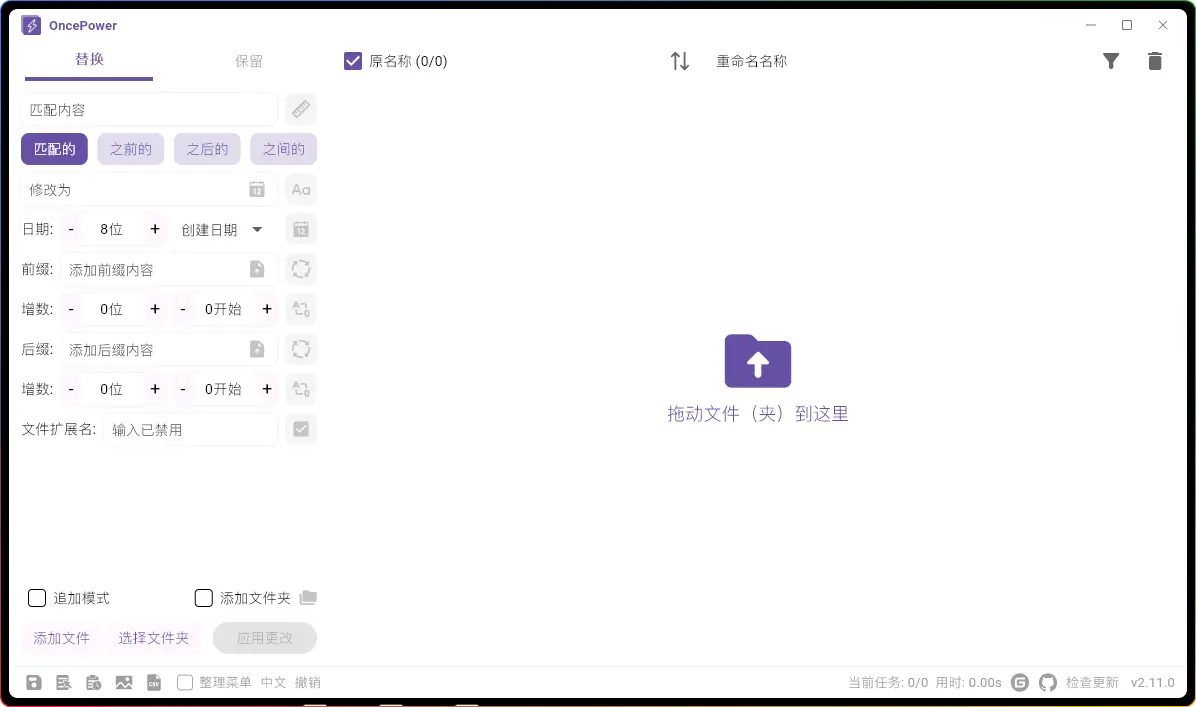Image resolution: width=1196 pixels, height=707 pixels.
Task: Click the save icon in bottom toolbar
Action: pyautogui.click(x=34, y=683)
